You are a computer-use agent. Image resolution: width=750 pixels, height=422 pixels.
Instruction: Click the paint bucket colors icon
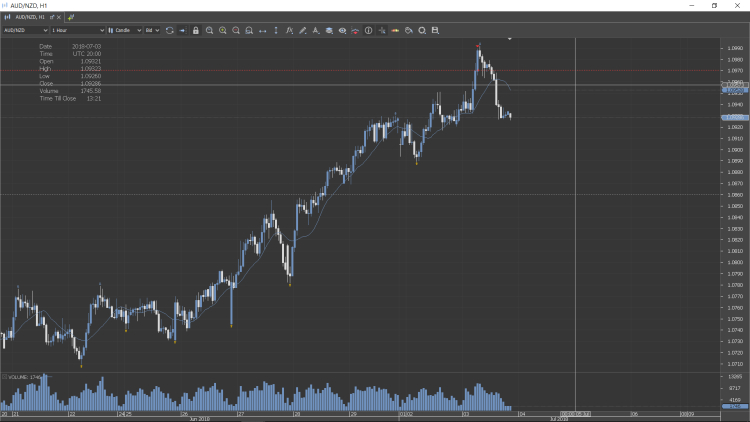point(408,30)
